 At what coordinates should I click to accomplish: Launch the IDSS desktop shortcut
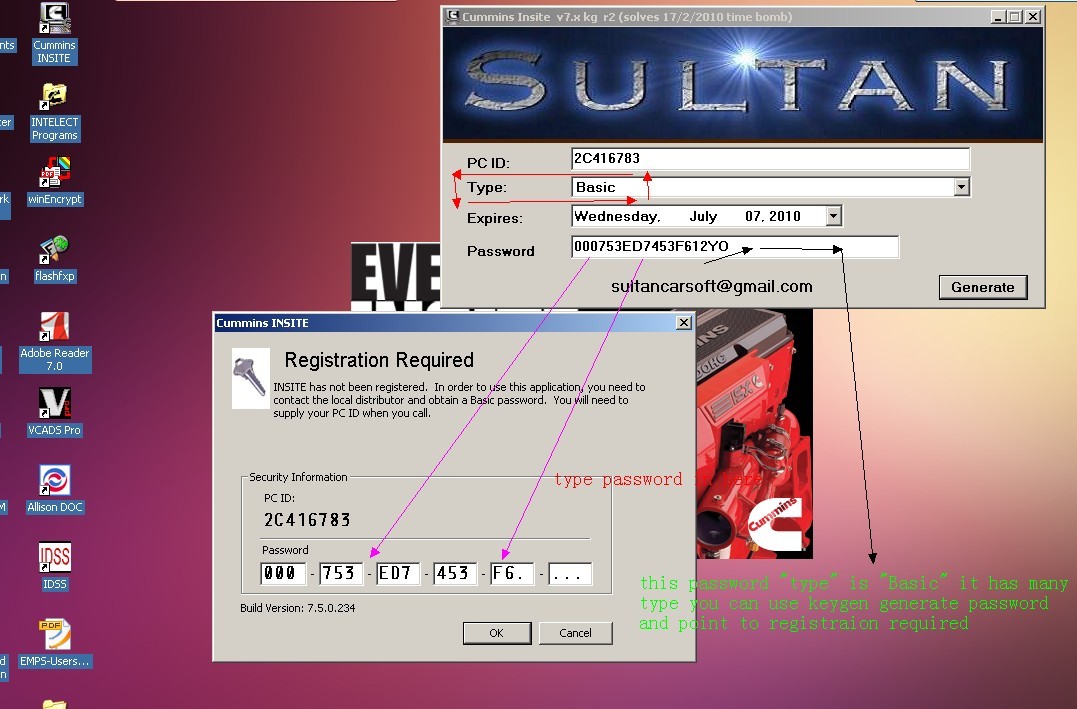54,557
